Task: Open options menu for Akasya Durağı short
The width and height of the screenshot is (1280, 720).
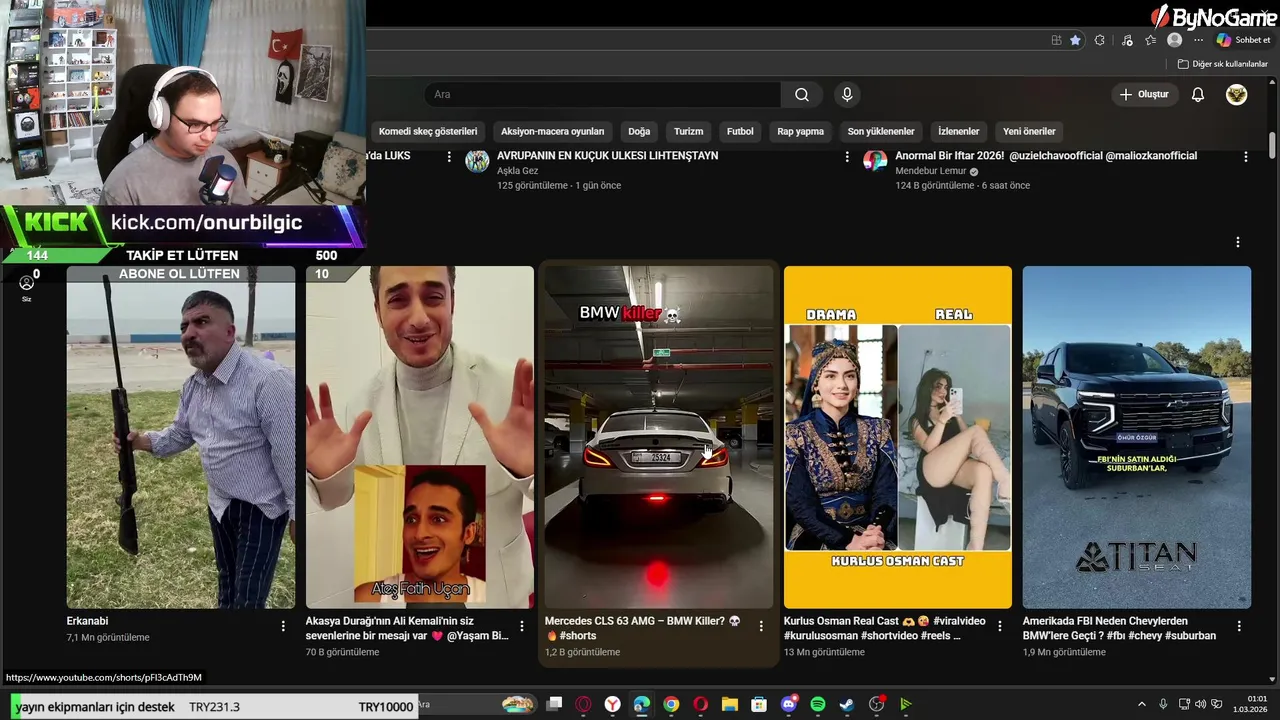Action: (x=522, y=626)
